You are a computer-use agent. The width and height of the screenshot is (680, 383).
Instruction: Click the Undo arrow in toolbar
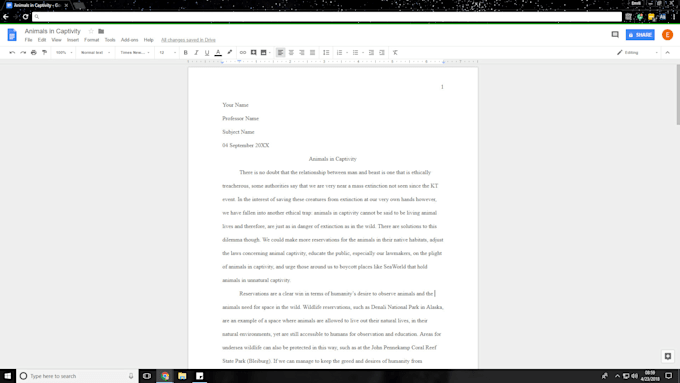(12, 52)
